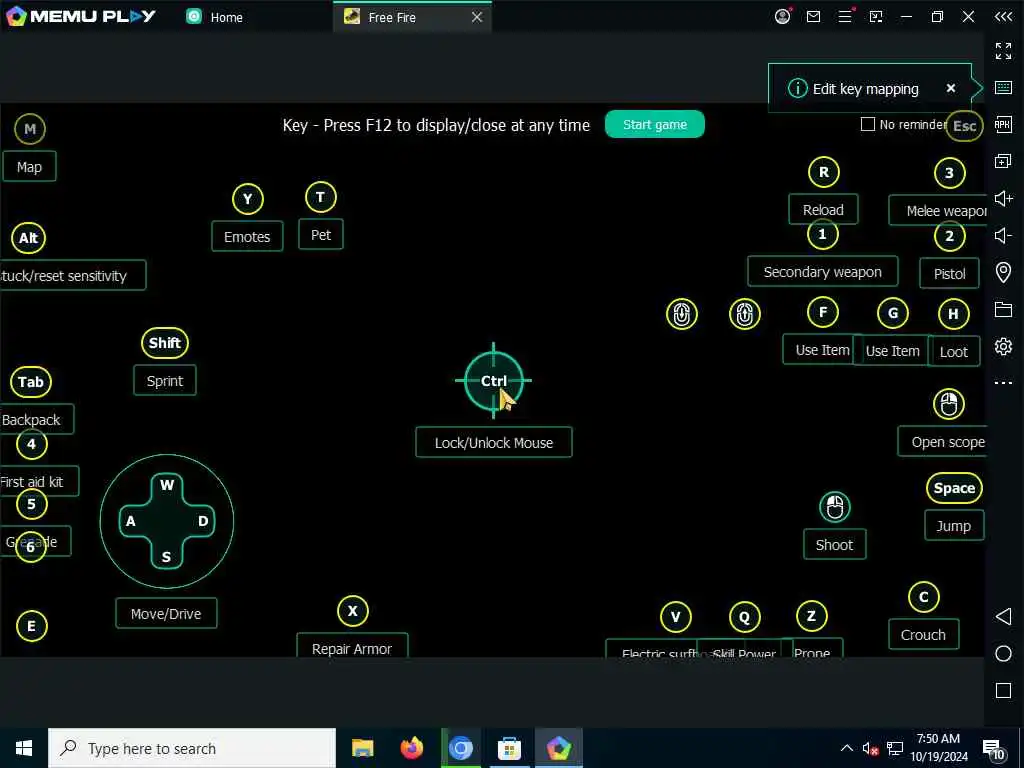Open the account profile icon in title bar
This screenshot has width=1024, height=768.
click(782, 16)
